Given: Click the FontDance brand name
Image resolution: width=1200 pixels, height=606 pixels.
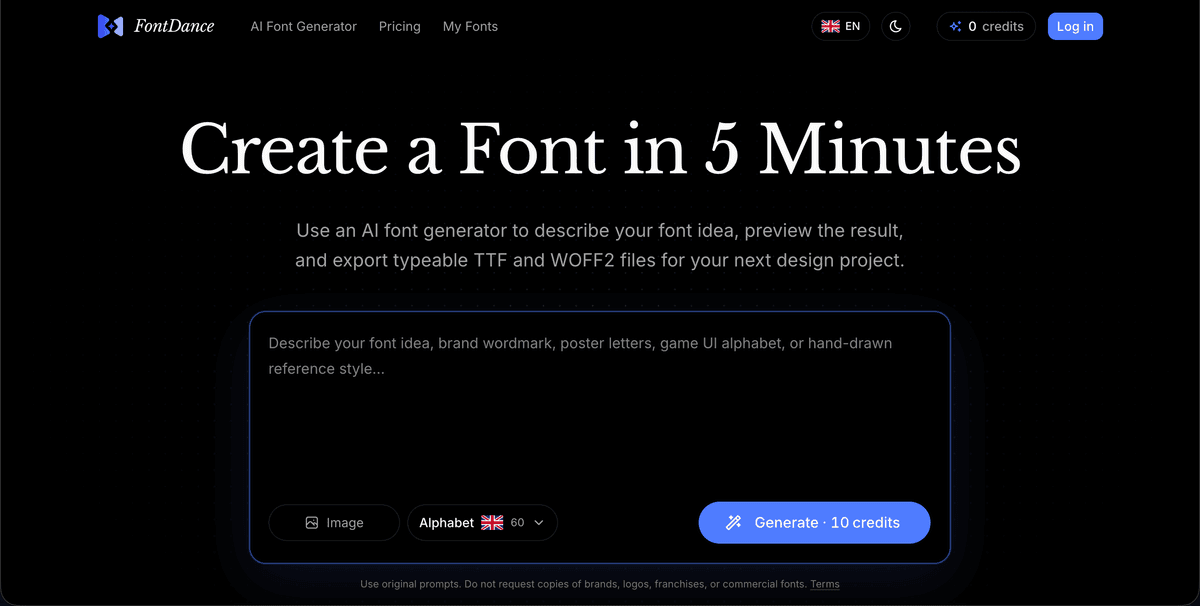Looking at the screenshot, I should [x=174, y=27].
